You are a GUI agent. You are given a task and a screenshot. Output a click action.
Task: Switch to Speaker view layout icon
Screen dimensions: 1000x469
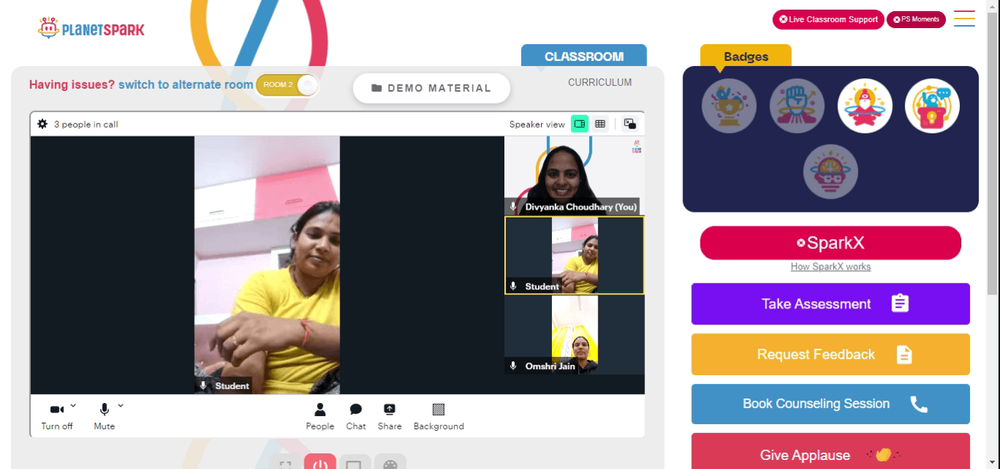579,124
